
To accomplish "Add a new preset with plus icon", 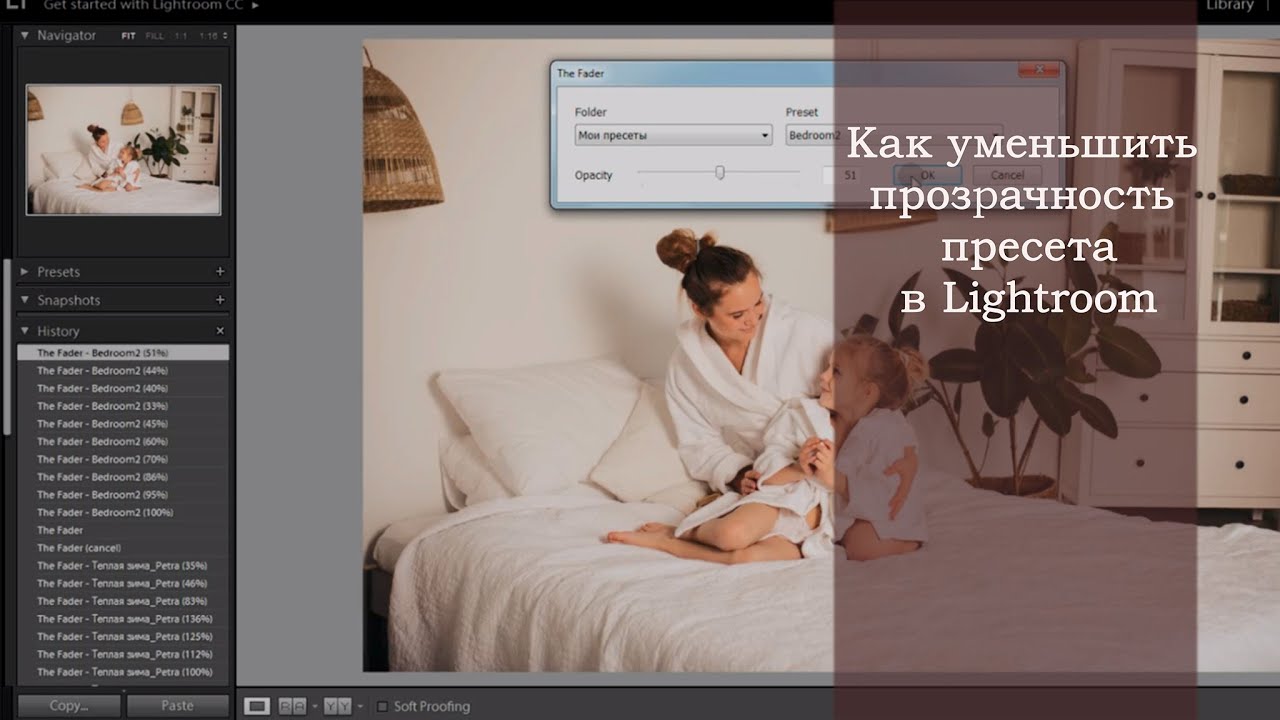I will pyautogui.click(x=220, y=272).
